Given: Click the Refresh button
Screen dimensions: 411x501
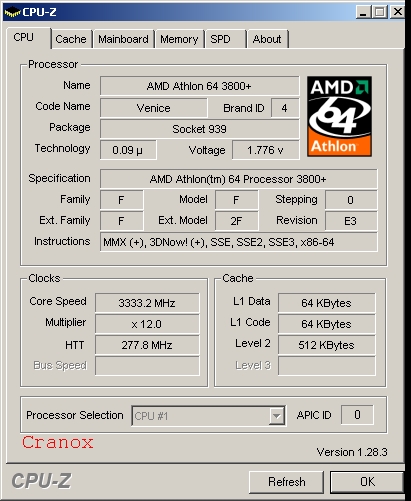Looking at the screenshot, I should tap(286, 482).
